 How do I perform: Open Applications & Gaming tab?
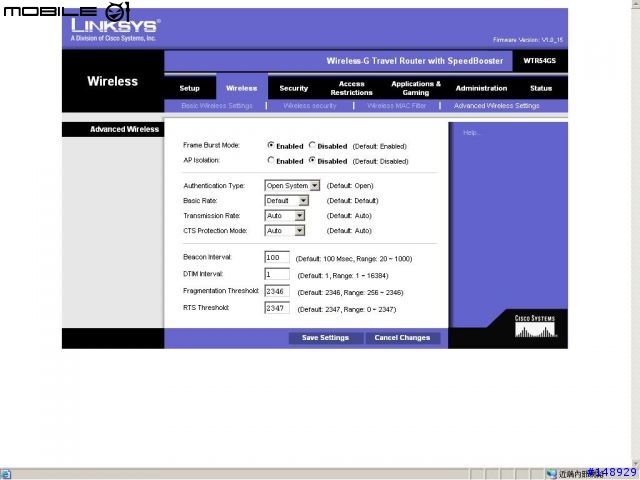tap(416, 88)
